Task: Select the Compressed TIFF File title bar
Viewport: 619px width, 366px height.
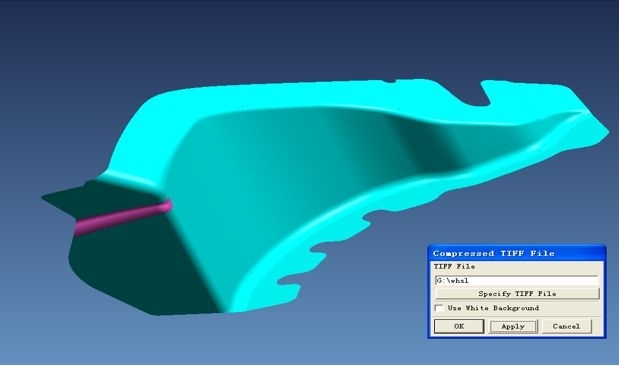Action: (x=517, y=253)
